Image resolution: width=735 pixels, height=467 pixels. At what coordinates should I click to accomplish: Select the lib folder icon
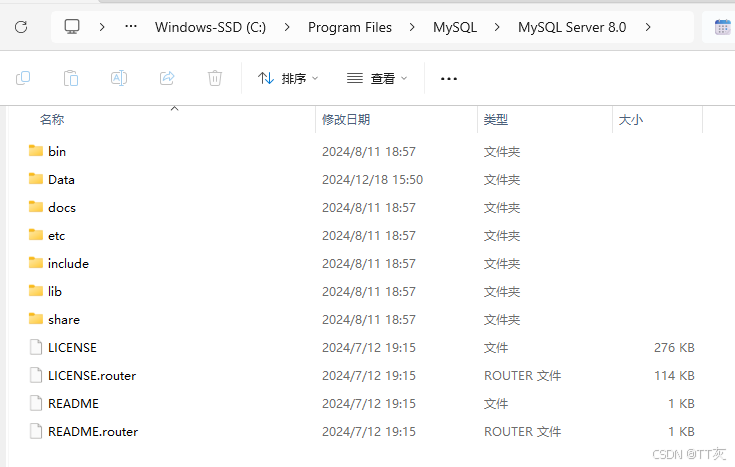point(36,291)
